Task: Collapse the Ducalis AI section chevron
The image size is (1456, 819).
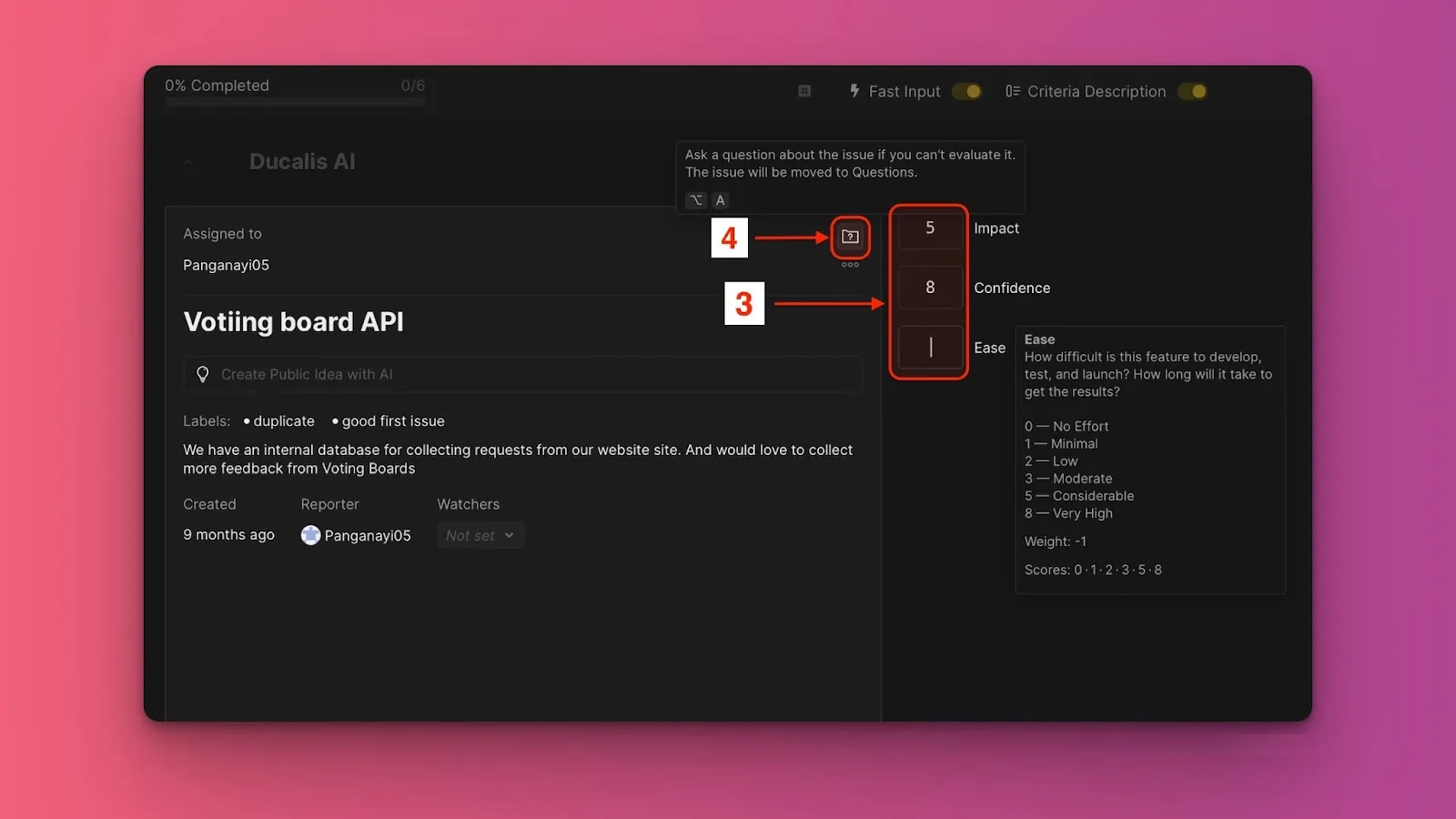Action: (x=188, y=162)
